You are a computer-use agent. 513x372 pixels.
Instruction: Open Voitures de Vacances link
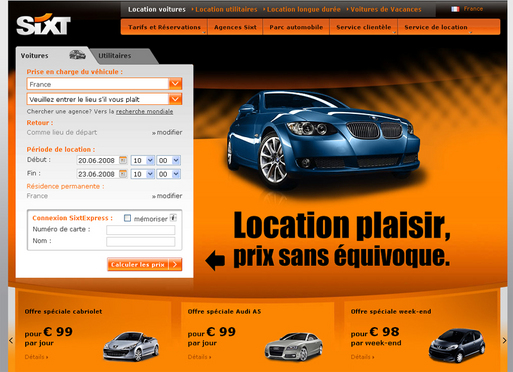click(386, 9)
